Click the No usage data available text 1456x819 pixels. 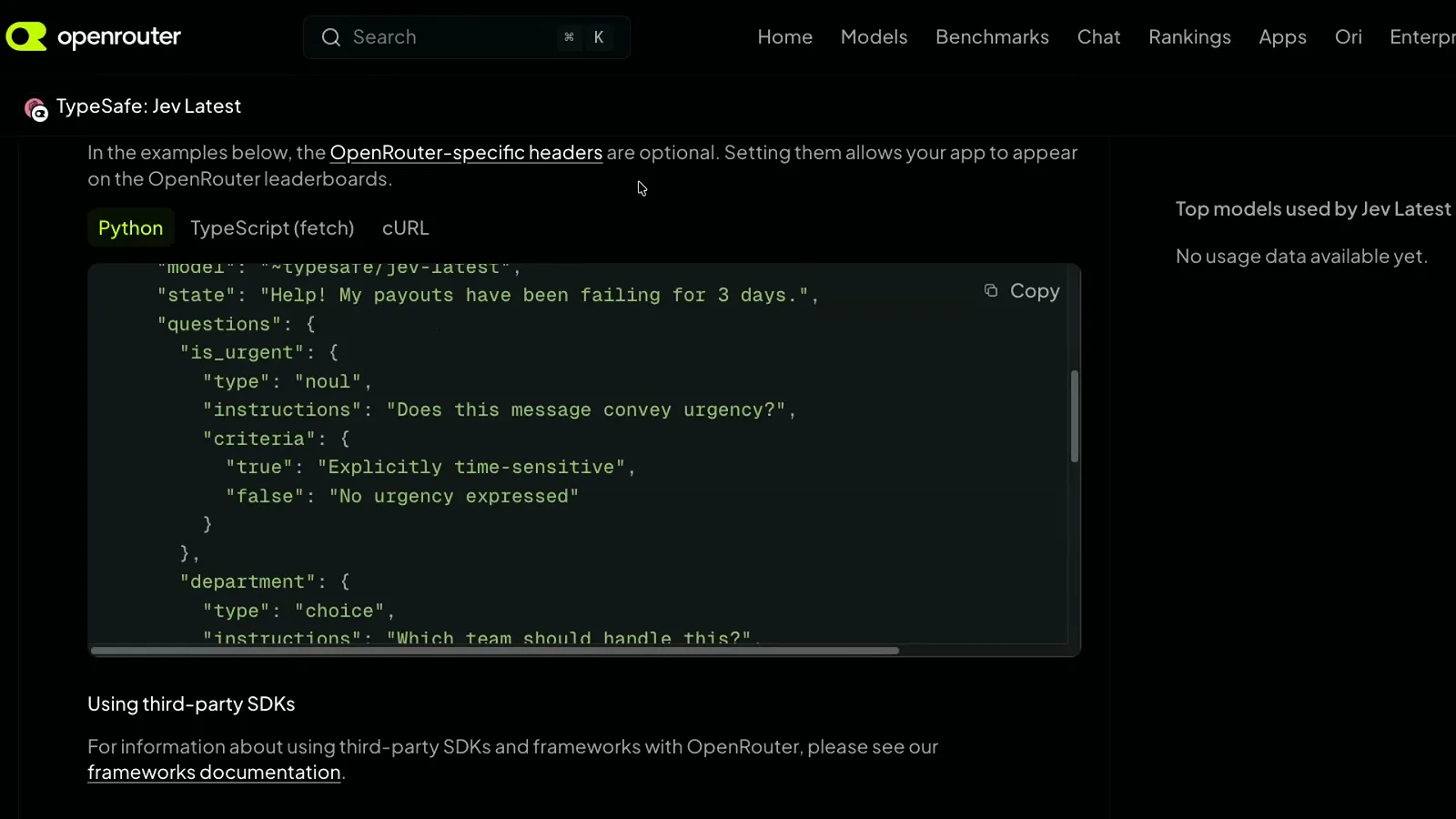(1301, 257)
